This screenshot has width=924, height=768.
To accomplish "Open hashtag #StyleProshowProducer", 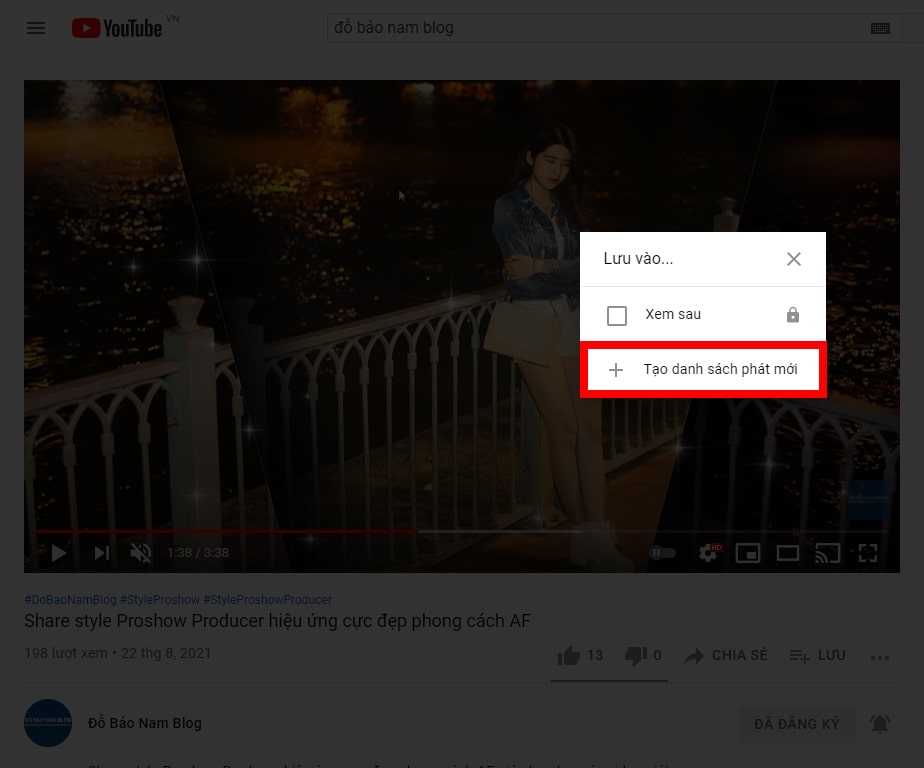I will pos(268,599).
